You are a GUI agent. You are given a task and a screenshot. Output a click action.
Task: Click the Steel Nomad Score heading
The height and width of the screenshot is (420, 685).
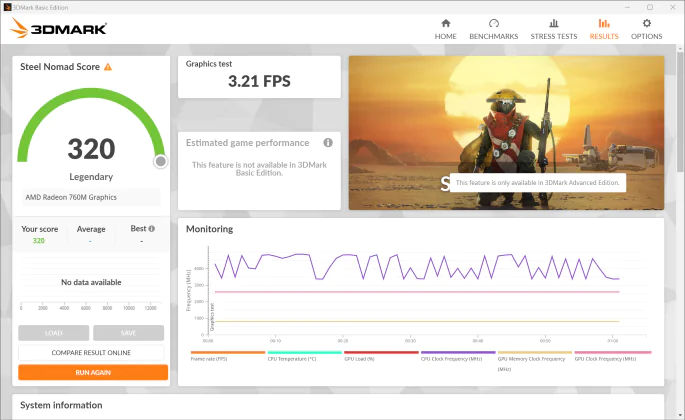click(x=60, y=67)
